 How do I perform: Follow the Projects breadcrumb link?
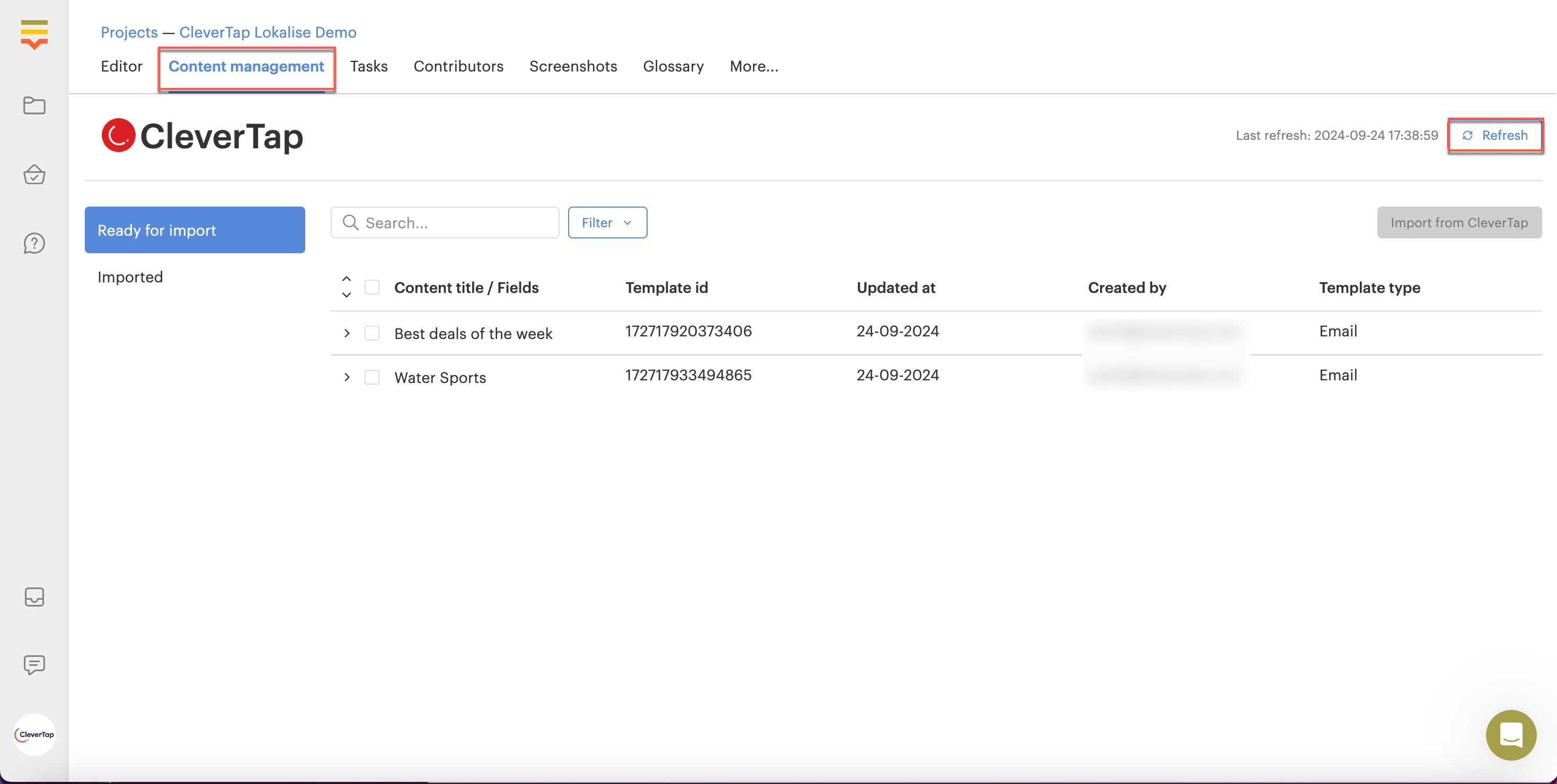129,32
